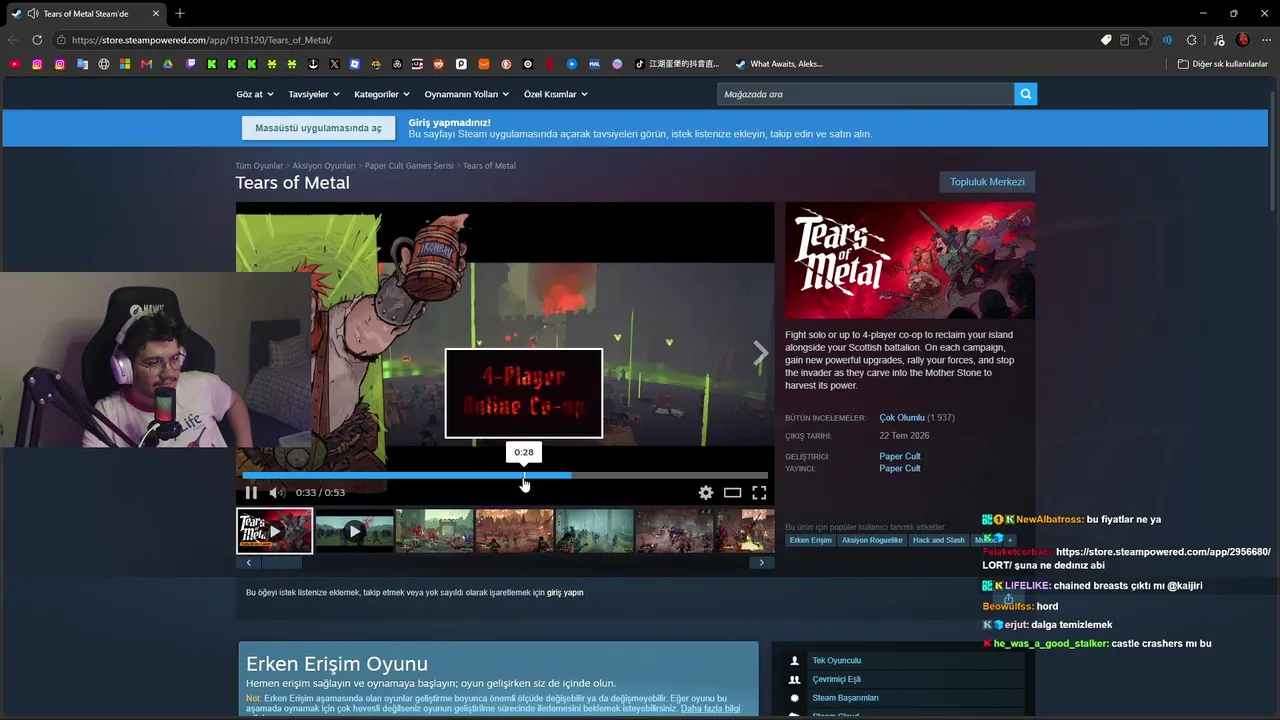Select the Erken Erişim tag
This screenshot has width=1280, height=720.
810,540
